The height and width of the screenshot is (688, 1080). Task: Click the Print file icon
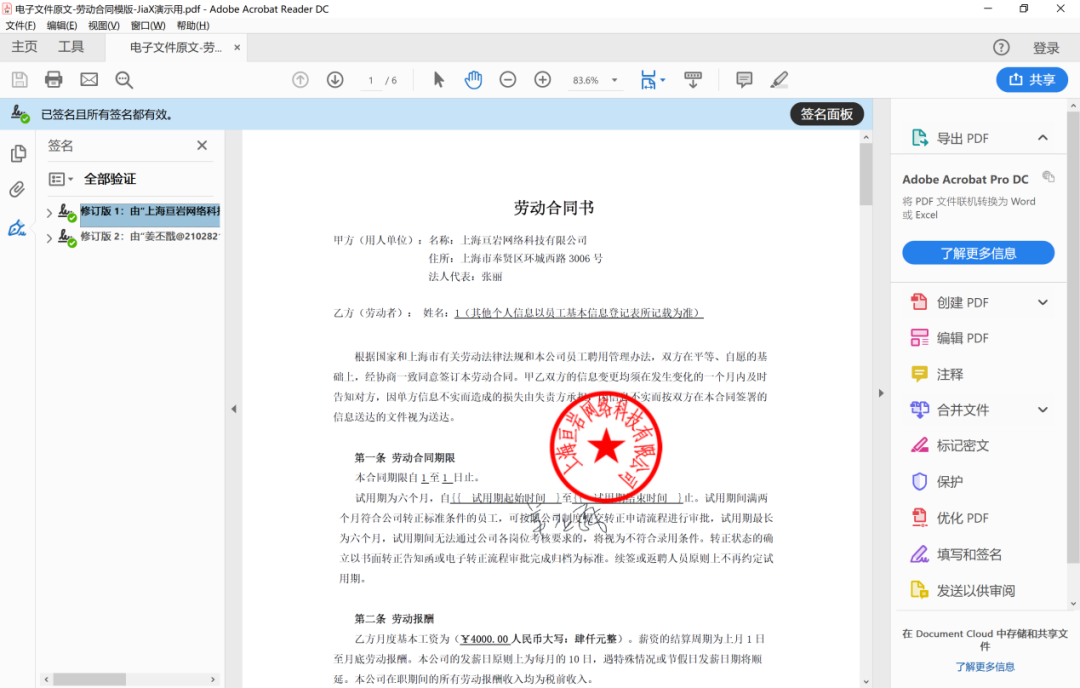pyautogui.click(x=54, y=80)
